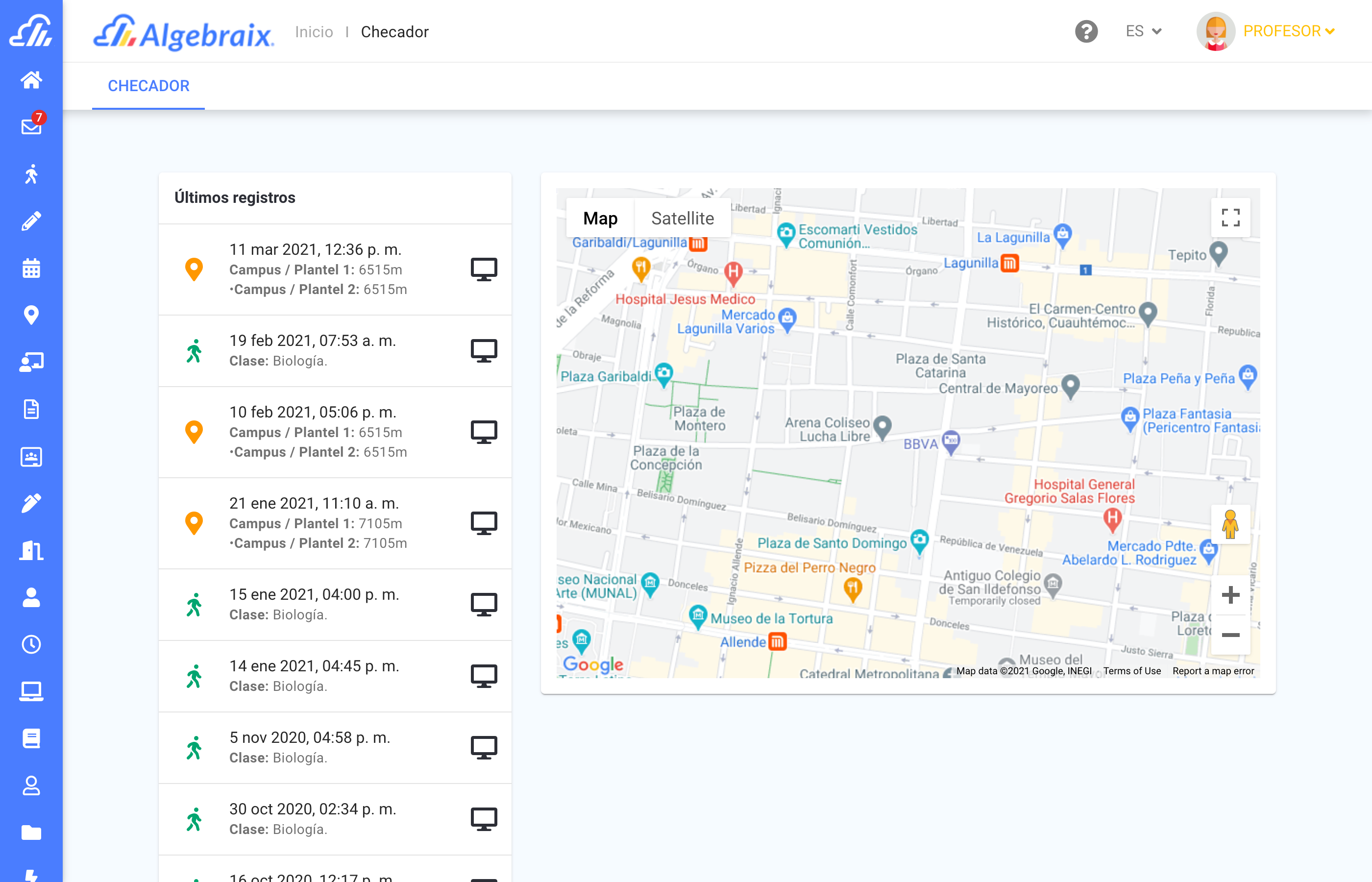Zoom out the map with minus

click(1230, 635)
